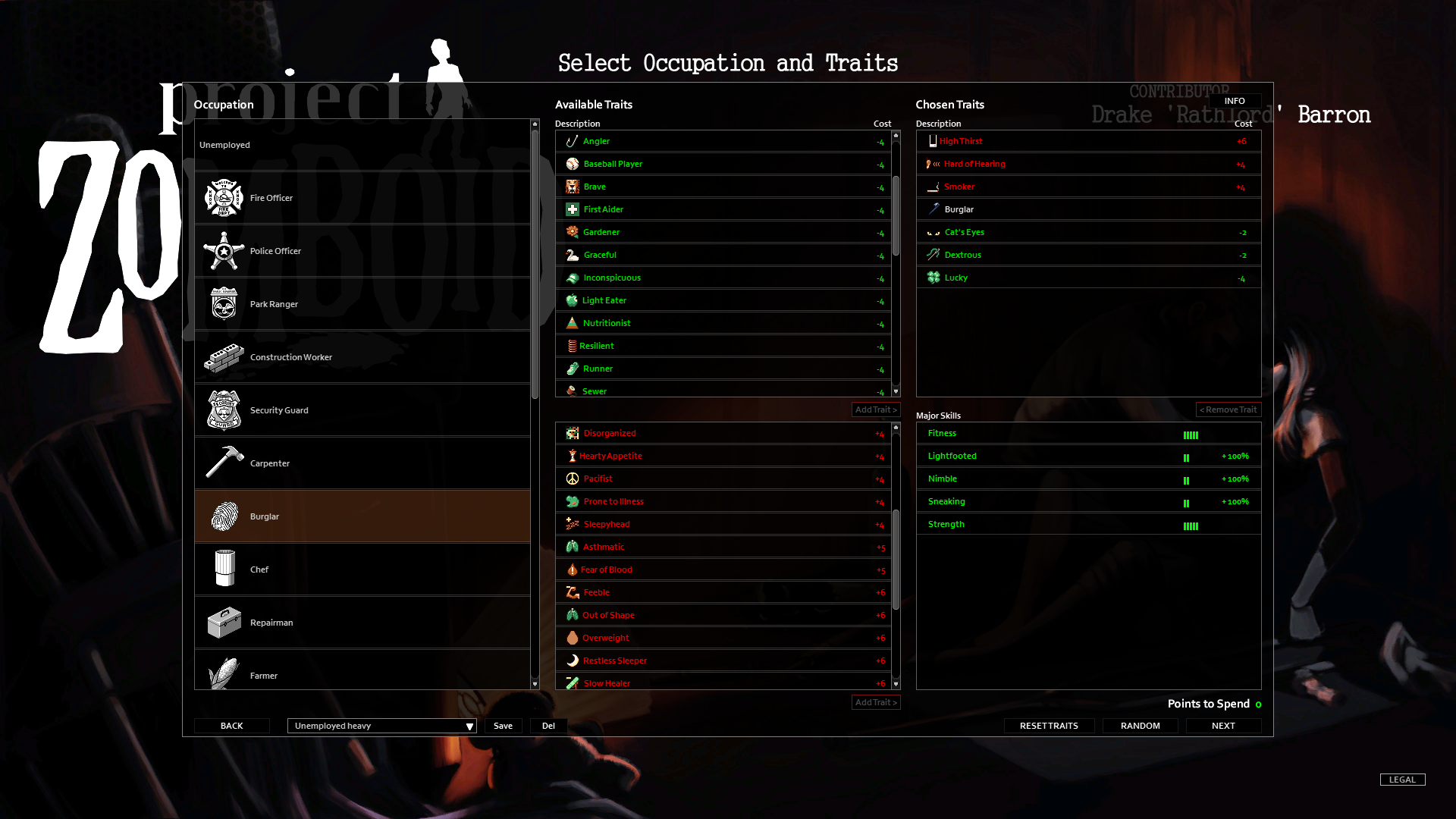Click NEXT to proceed to next screen
Image resolution: width=1456 pixels, height=819 pixels.
pos(1223,725)
